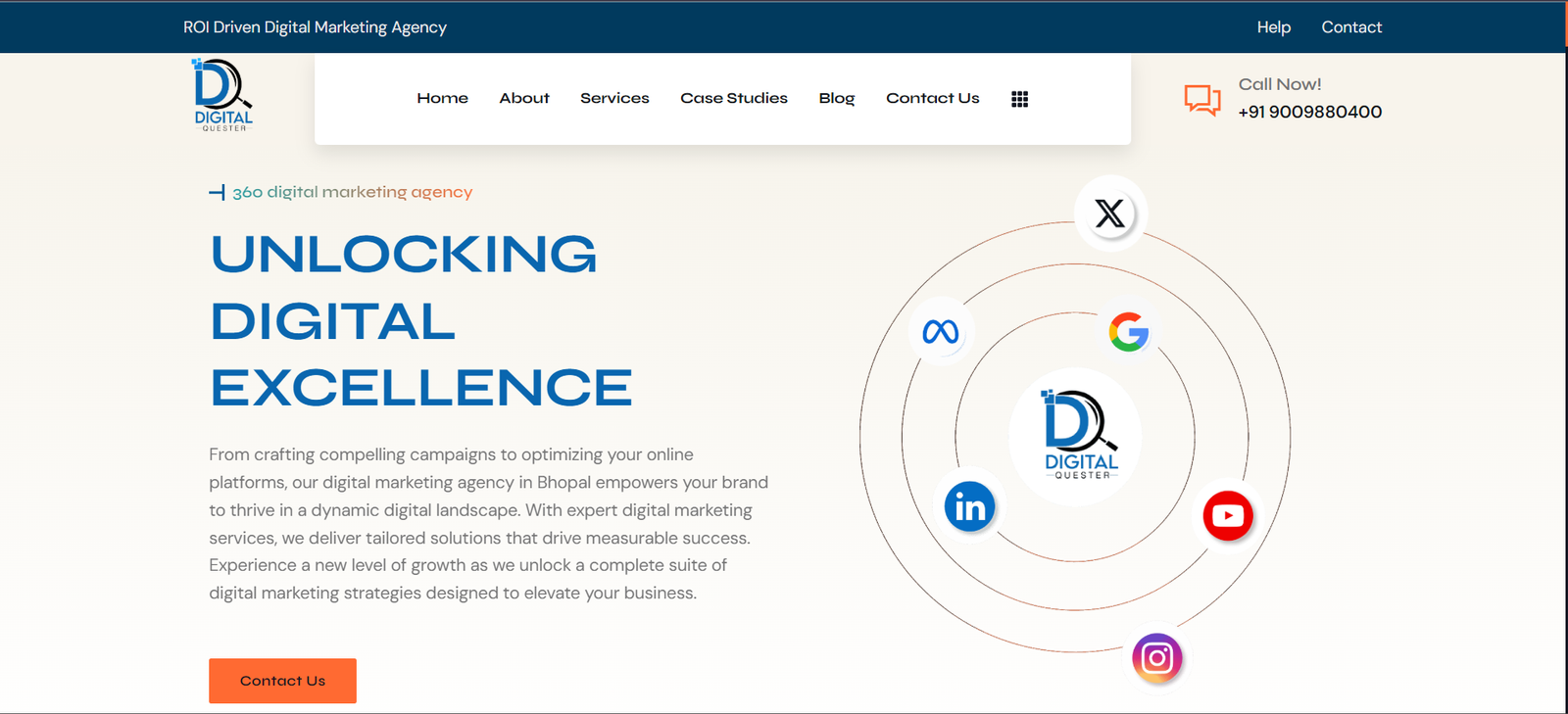Click the central Digital Quester orbit logo
The height and width of the screenshot is (714, 1568).
click(x=1076, y=436)
